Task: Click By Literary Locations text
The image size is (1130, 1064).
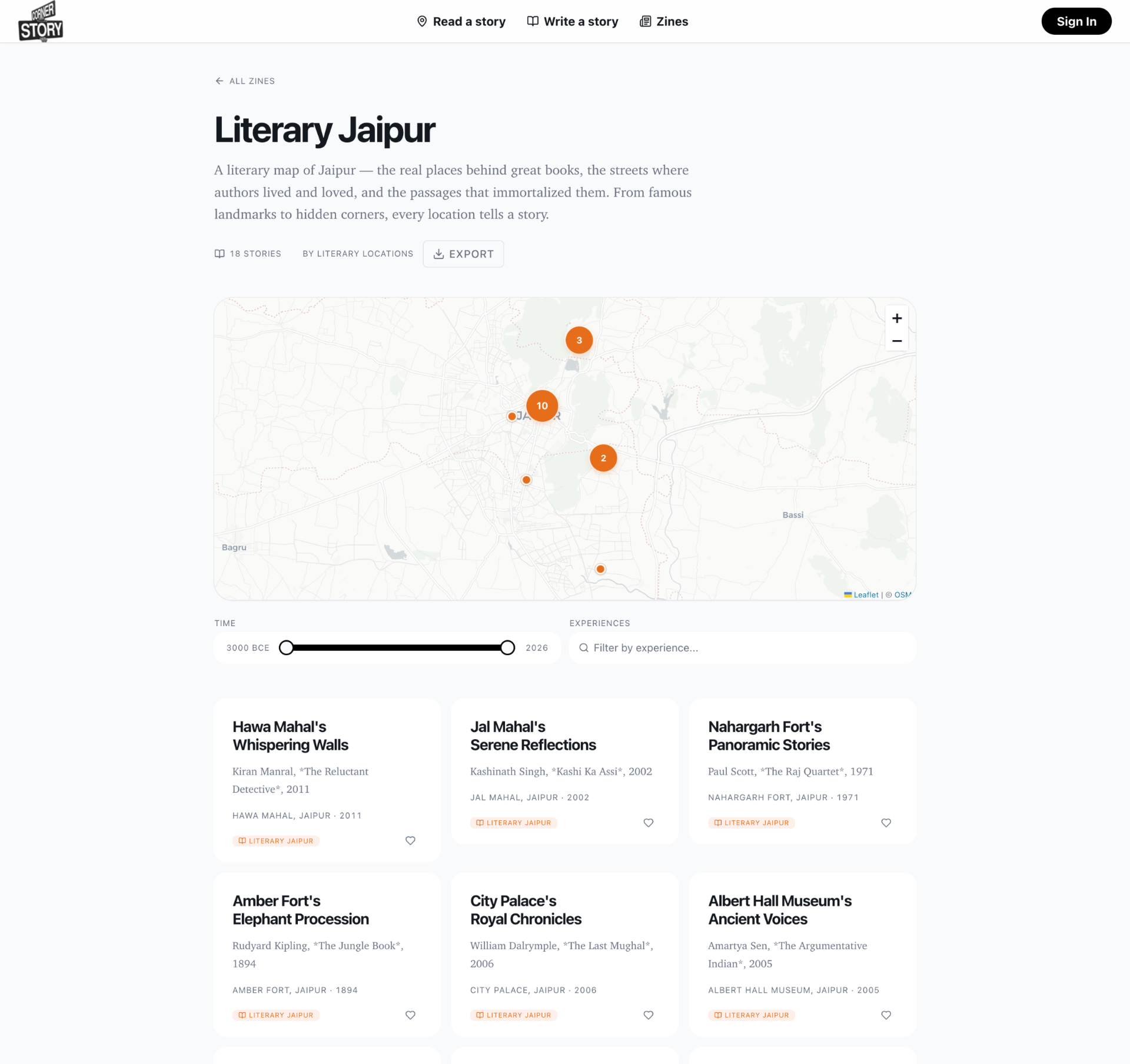Action: pyautogui.click(x=358, y=254)
